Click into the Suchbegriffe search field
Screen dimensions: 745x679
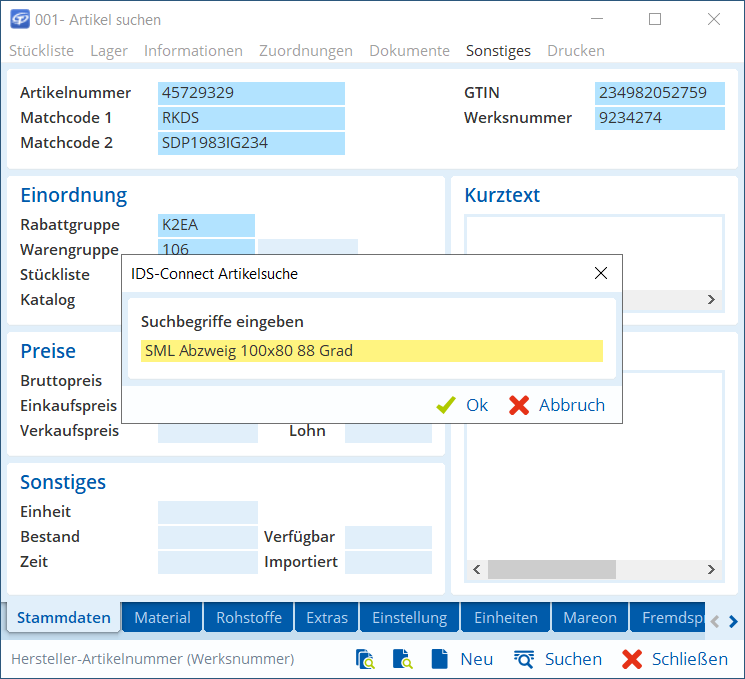372,351
